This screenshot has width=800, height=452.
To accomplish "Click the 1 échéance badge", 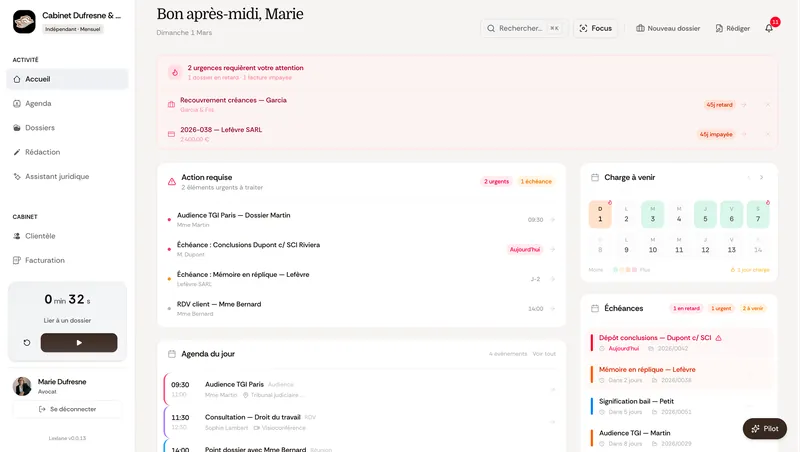I will [x=536, y=182].
